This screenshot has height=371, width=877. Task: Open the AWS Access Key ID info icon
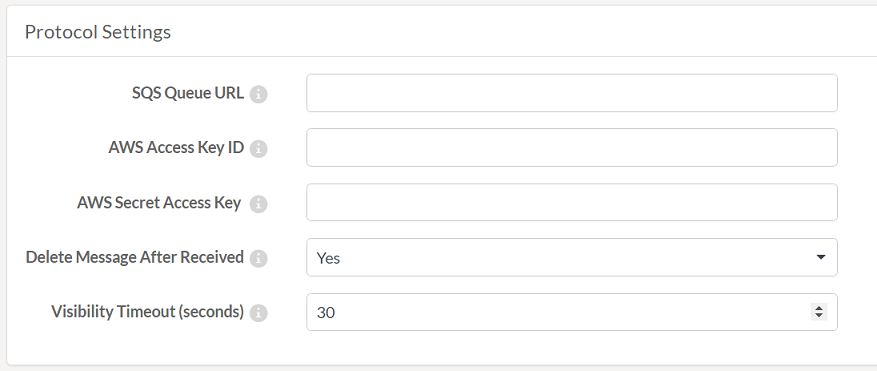click(258, 149)
